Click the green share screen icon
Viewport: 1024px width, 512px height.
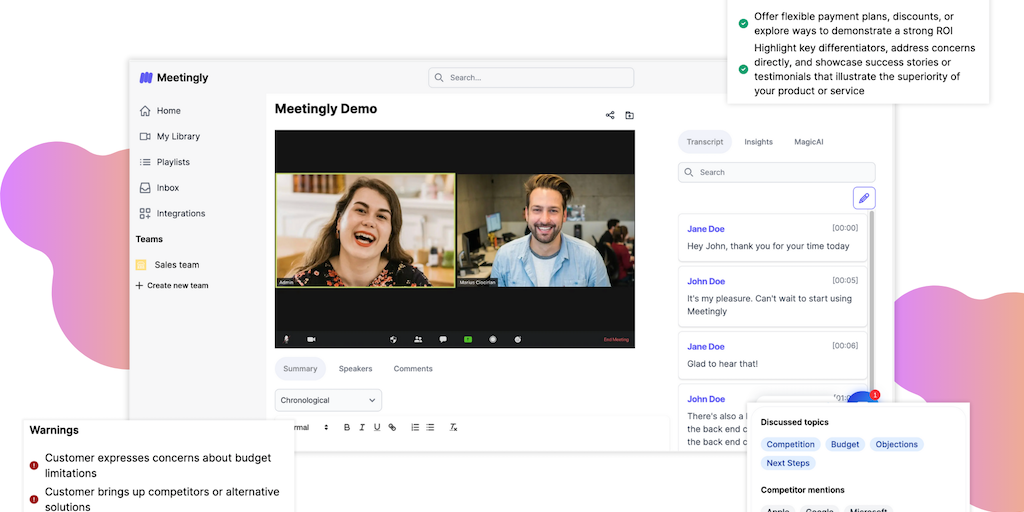point(467,339)
